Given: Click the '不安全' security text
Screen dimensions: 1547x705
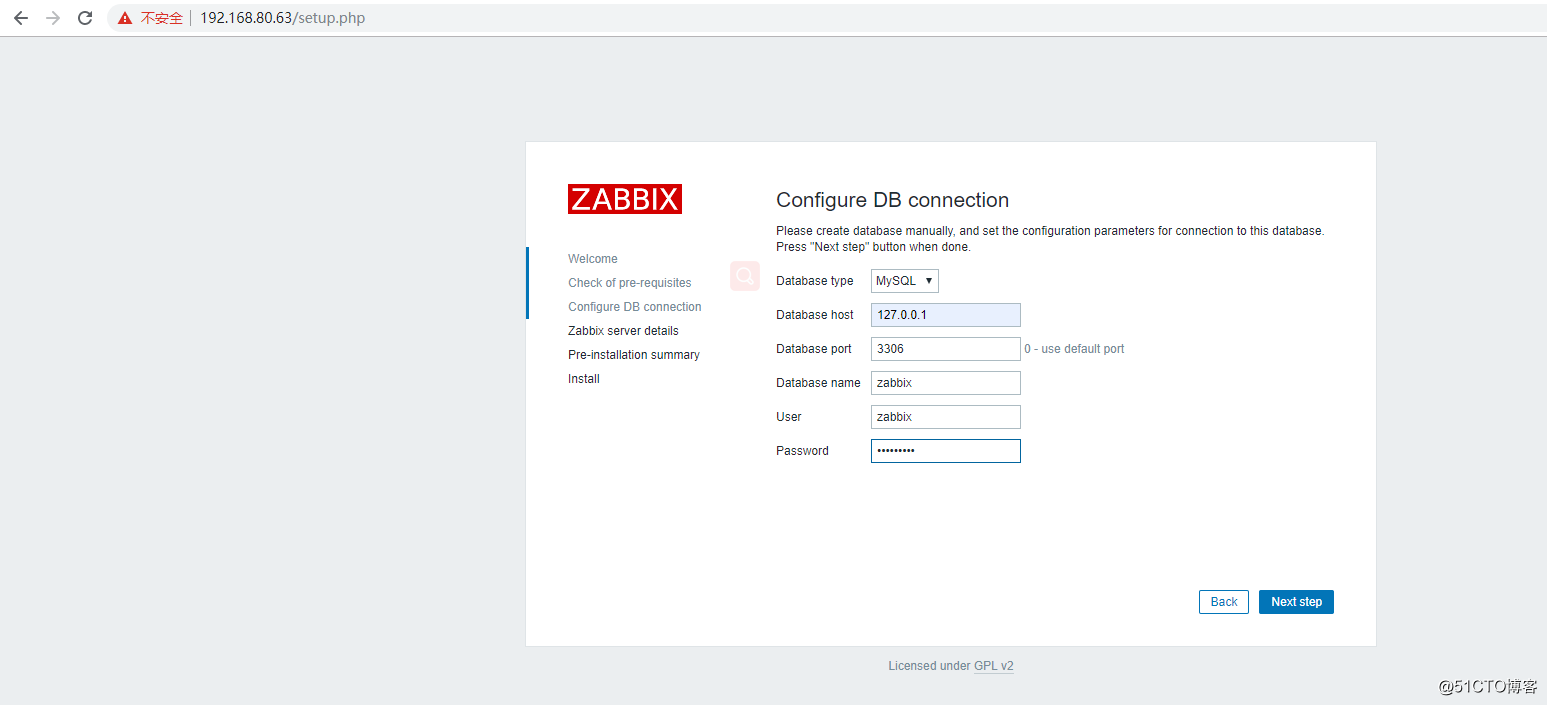Looking at the screenshot, I should (x=161, y=18).
